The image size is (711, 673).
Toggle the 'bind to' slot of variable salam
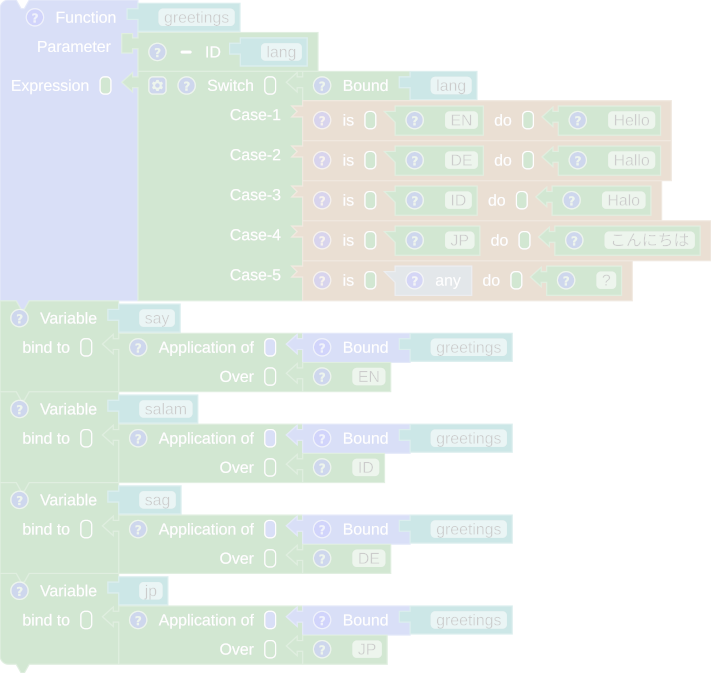point(86,438)
